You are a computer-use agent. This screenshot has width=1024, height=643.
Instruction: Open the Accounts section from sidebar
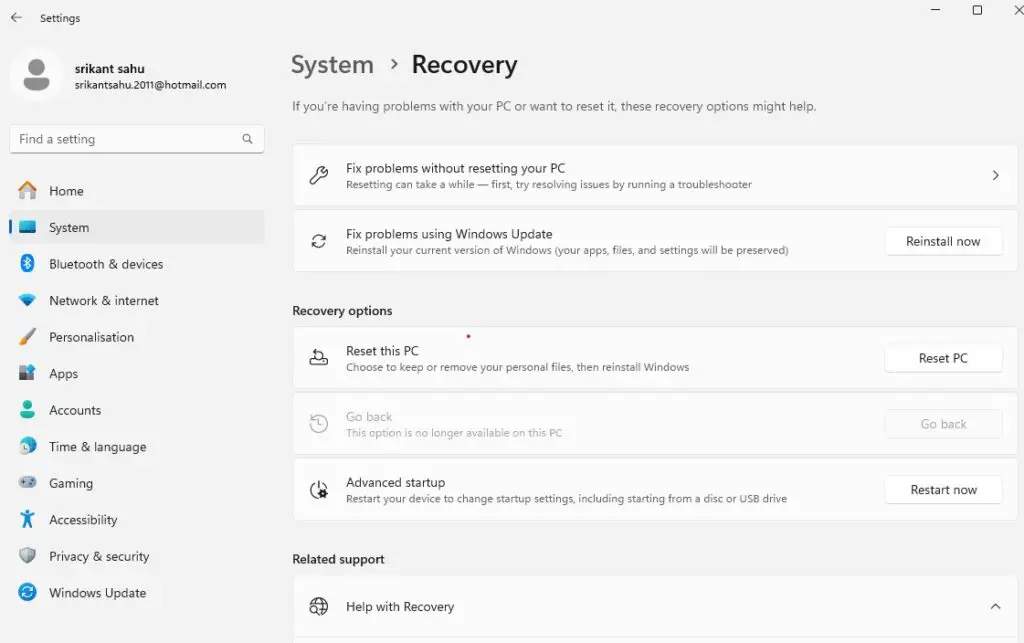coord(74,410)
